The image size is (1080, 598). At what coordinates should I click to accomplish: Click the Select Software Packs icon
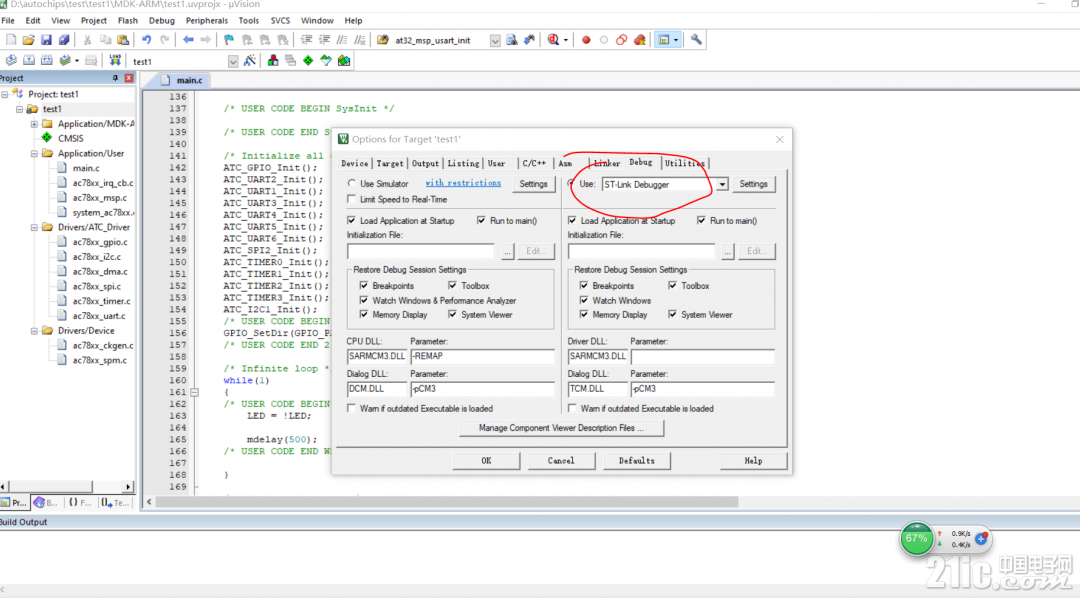(x=326, y=61)
